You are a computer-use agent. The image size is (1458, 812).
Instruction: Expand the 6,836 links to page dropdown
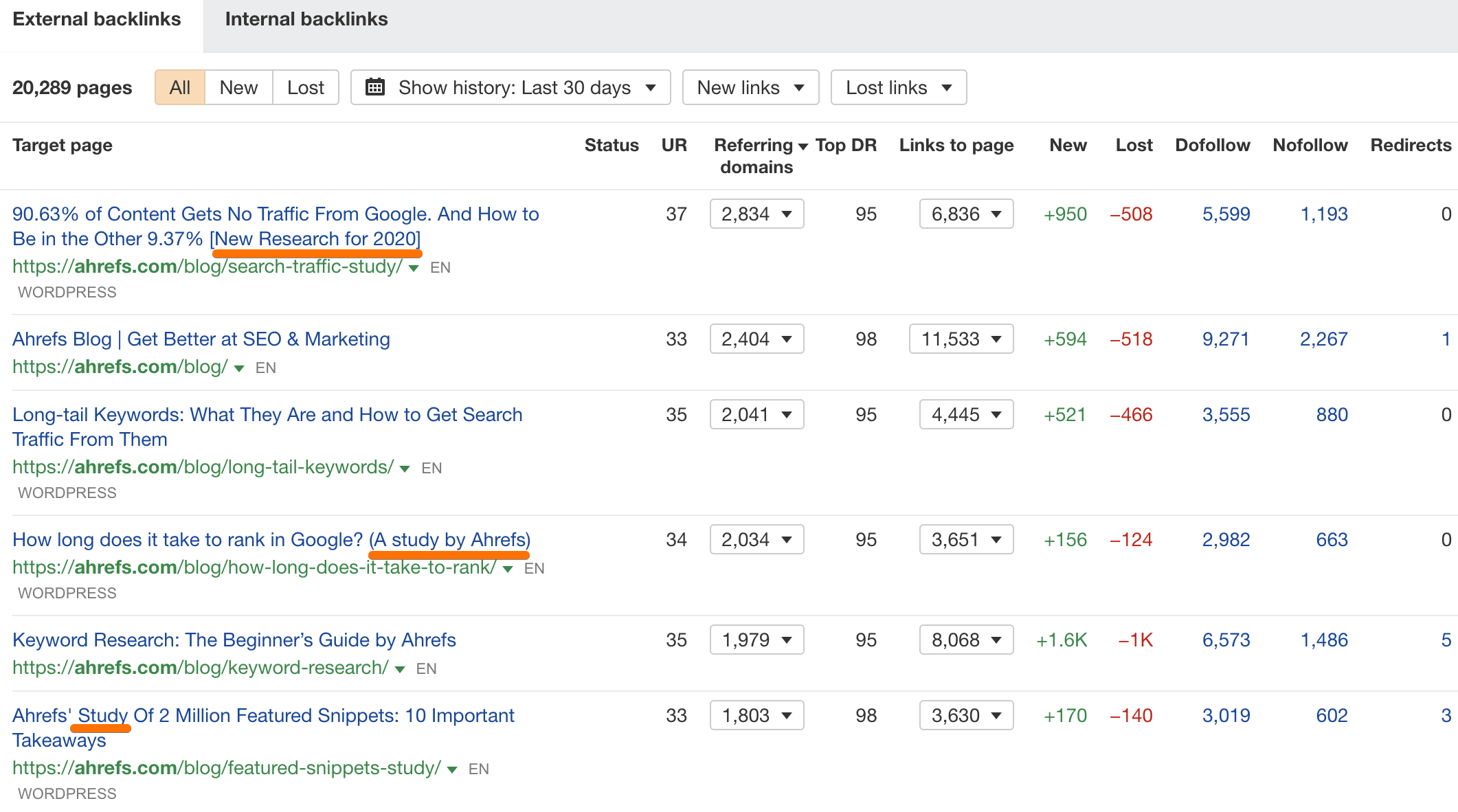965,214
